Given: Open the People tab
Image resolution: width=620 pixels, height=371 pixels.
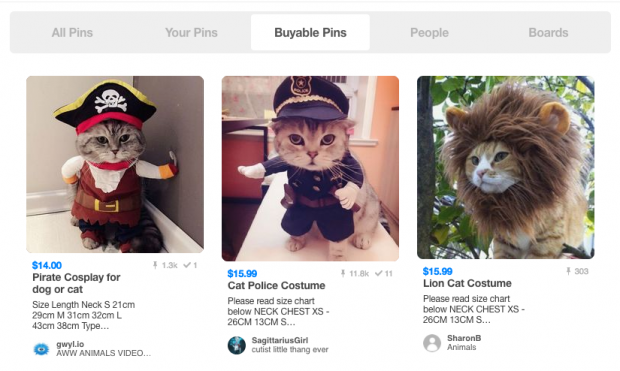Looking at the screenshot, I should (429, 32).
